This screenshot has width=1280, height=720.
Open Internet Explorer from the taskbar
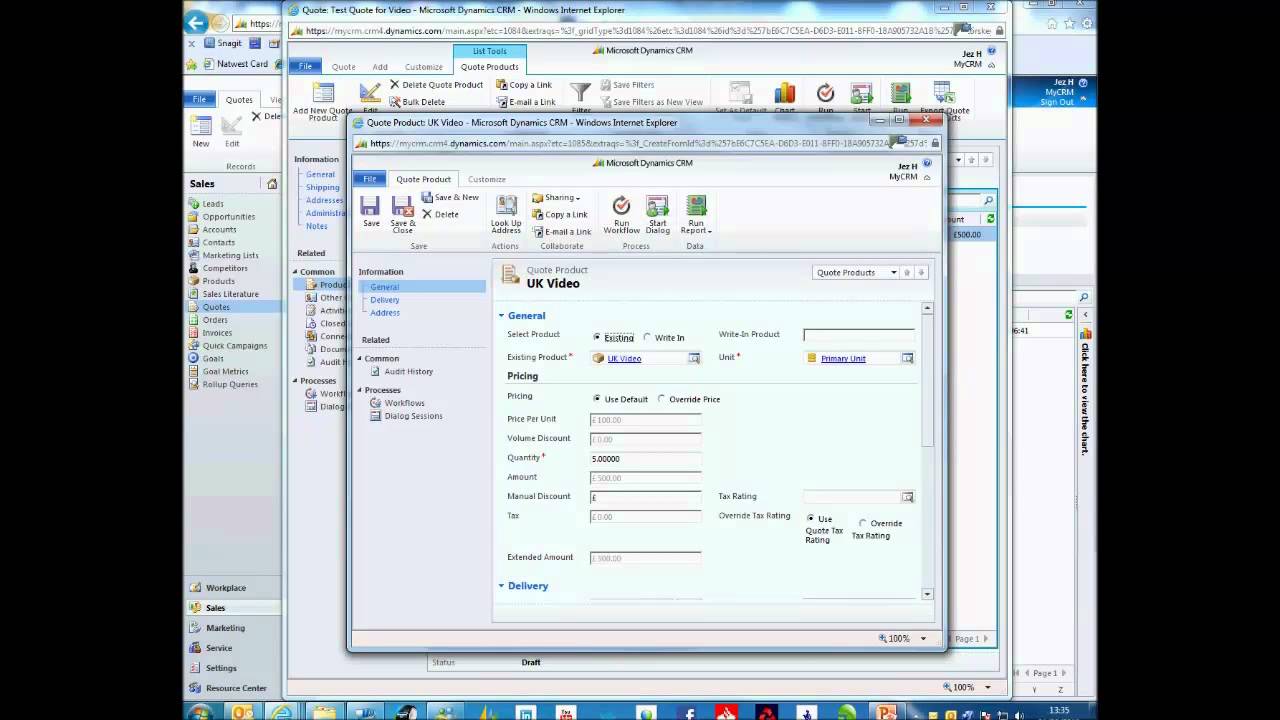[x=282, y=712]
